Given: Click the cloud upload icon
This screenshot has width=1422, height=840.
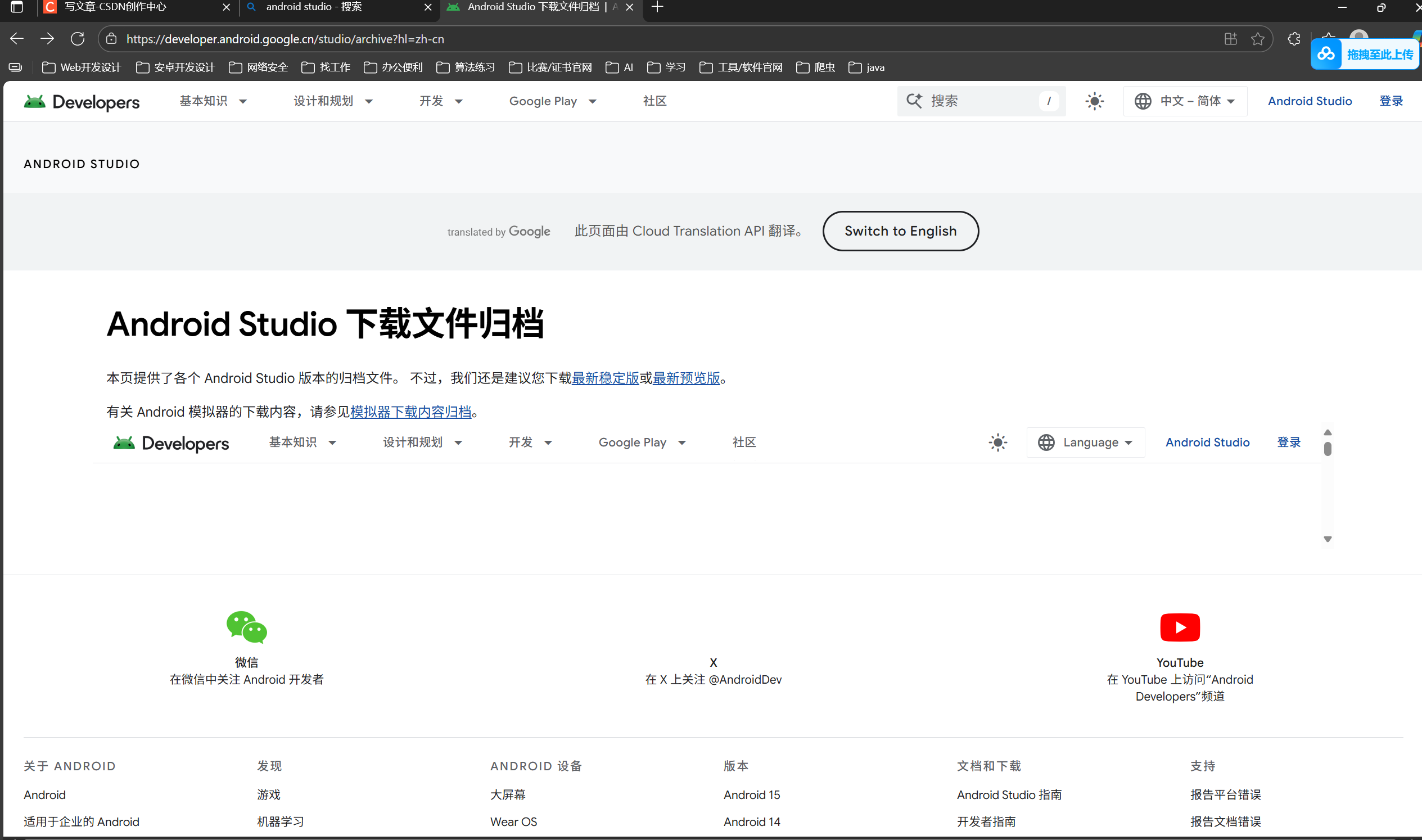Looking at the screenshot, I should (1326, 55).
